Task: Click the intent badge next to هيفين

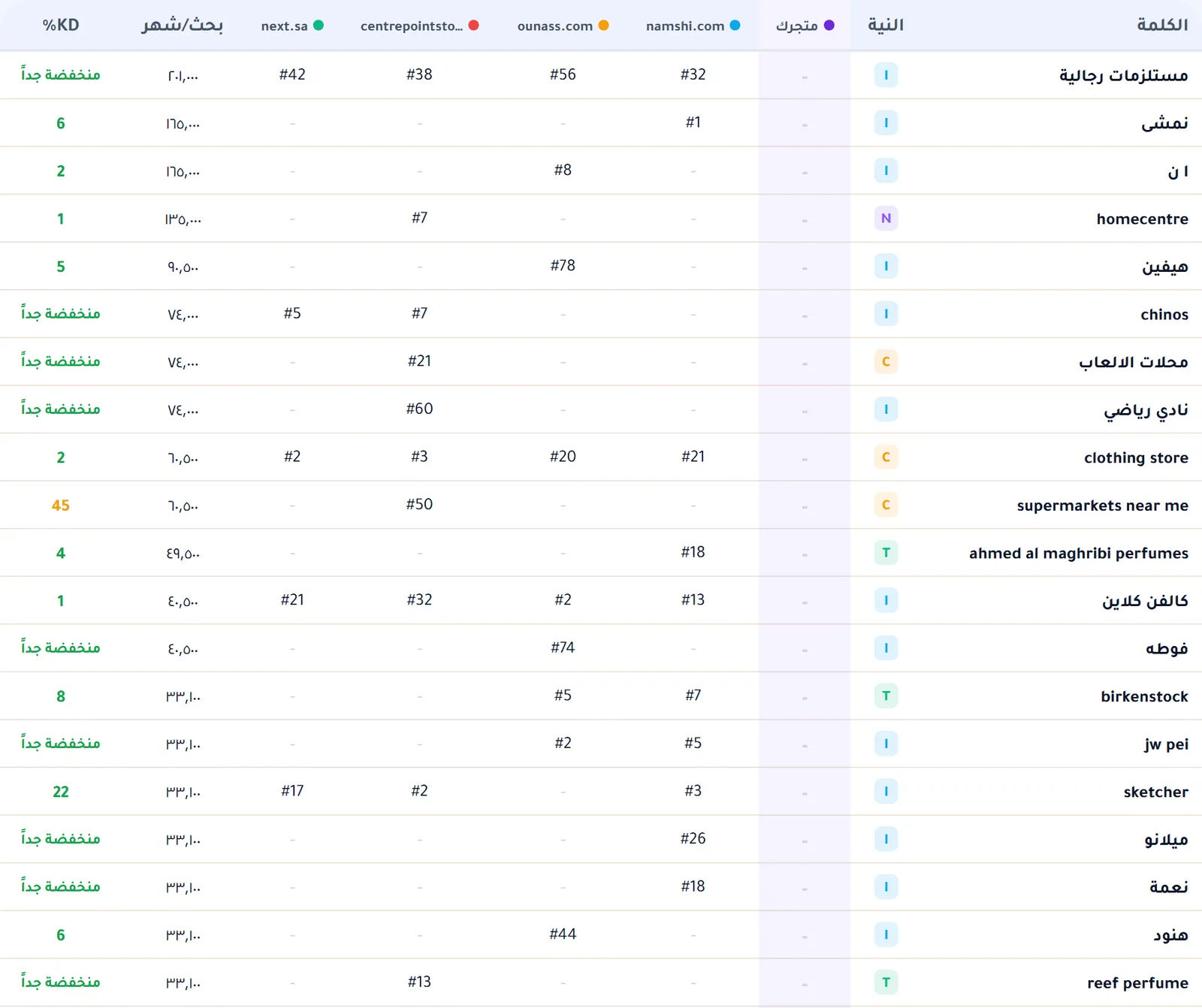Action: pyautogui.click(x=886, y=266)
